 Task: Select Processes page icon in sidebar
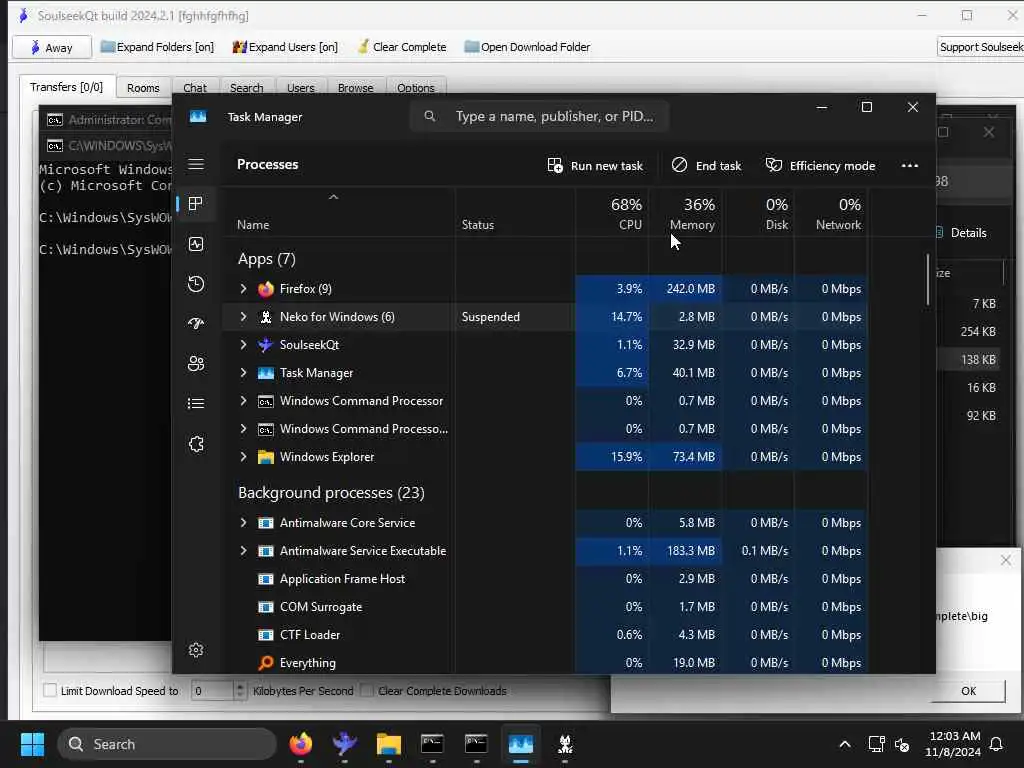tap(195, 204)
